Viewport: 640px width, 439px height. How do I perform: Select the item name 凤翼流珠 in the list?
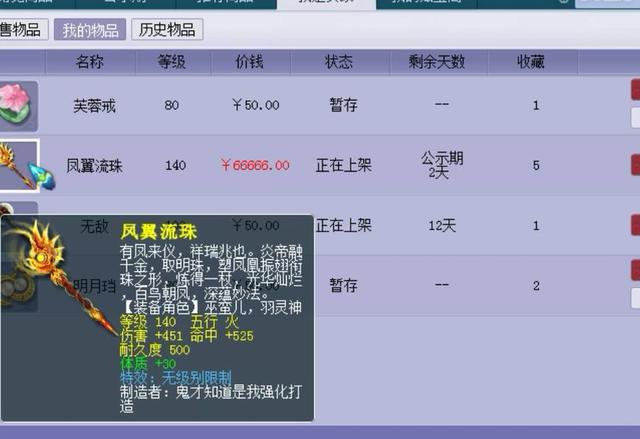pyautogui.click(x=94, y=166)
